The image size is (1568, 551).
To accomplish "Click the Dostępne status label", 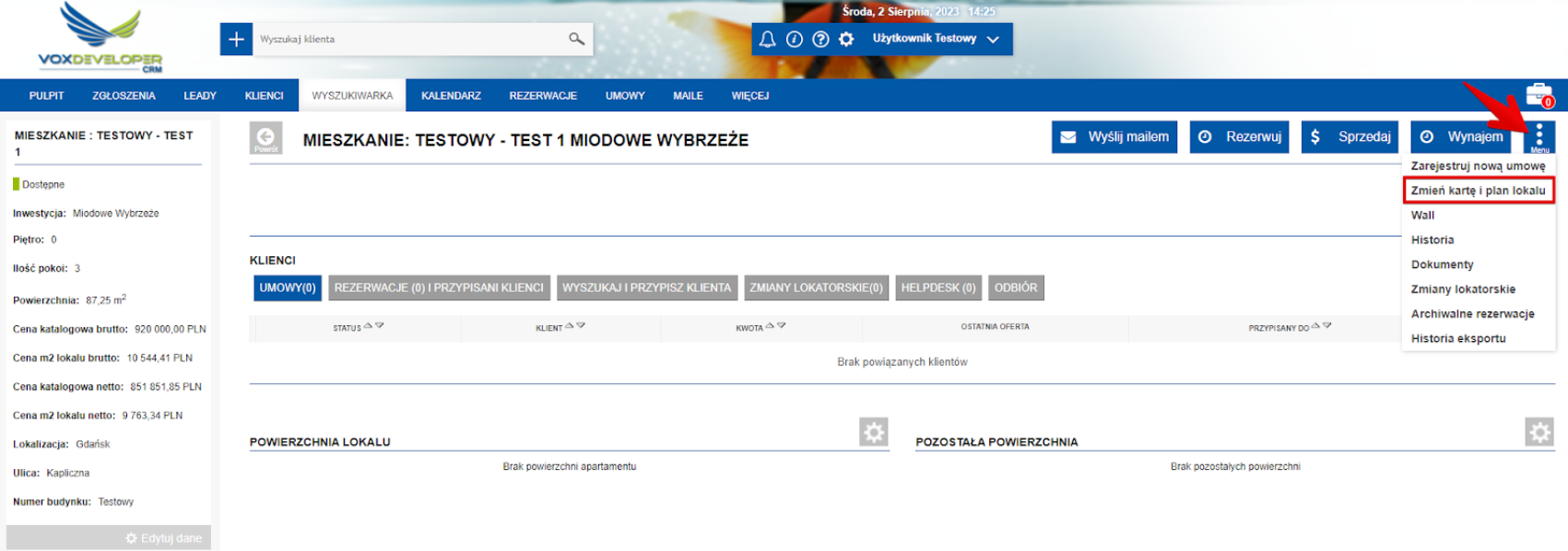I will (x=43, y=184).
